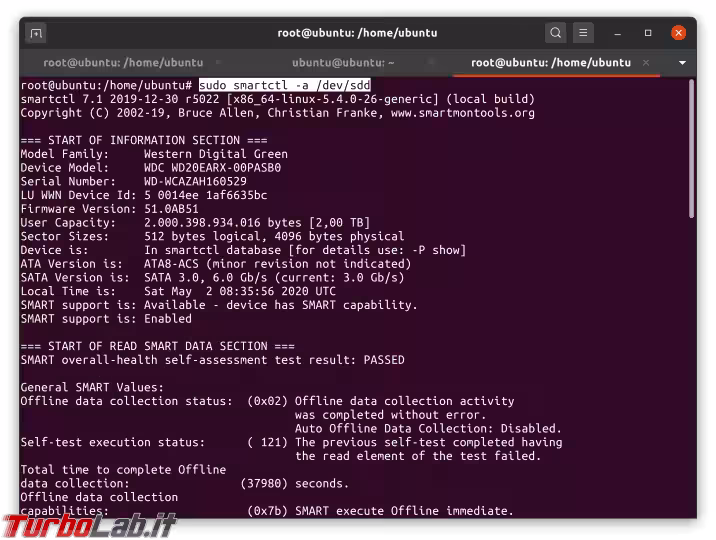Expand the tab list dropdown arrow
This screenshot has height=540, width=716.
[682, 63]
